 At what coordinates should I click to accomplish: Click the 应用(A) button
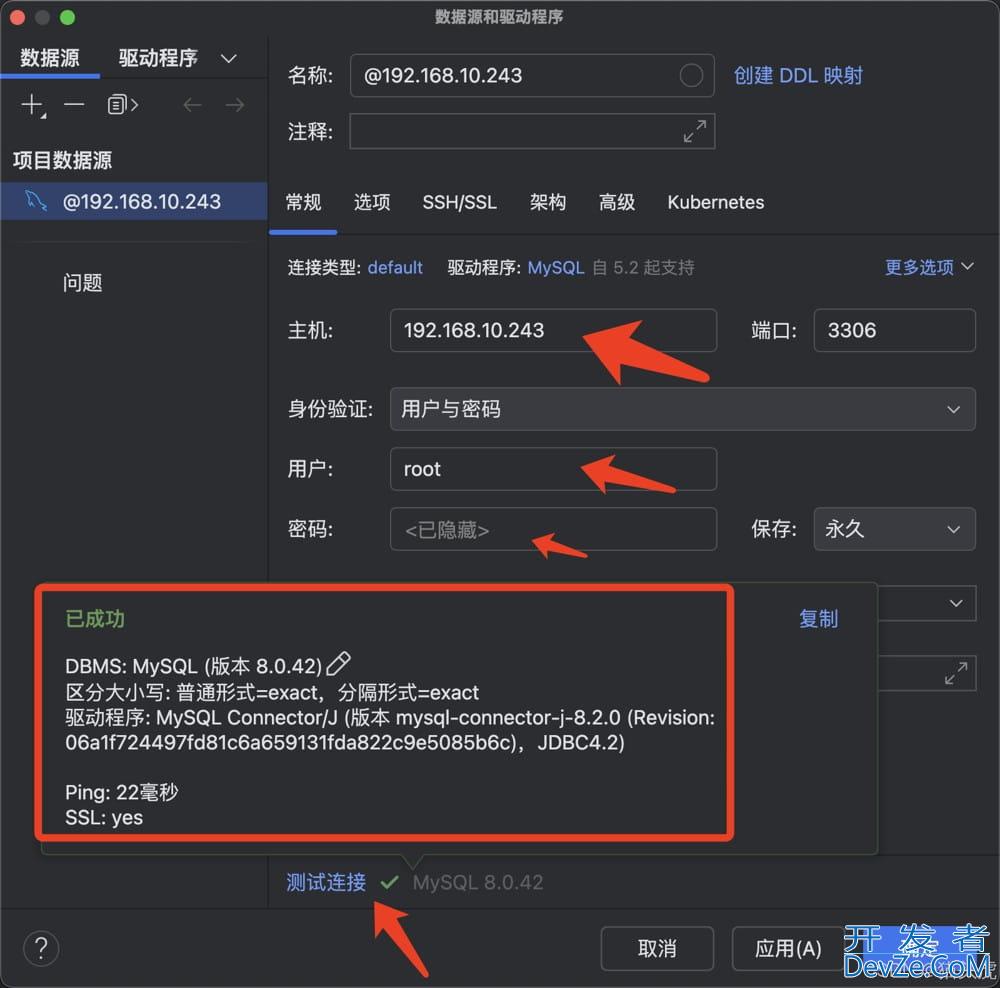(x=788, y=948)
